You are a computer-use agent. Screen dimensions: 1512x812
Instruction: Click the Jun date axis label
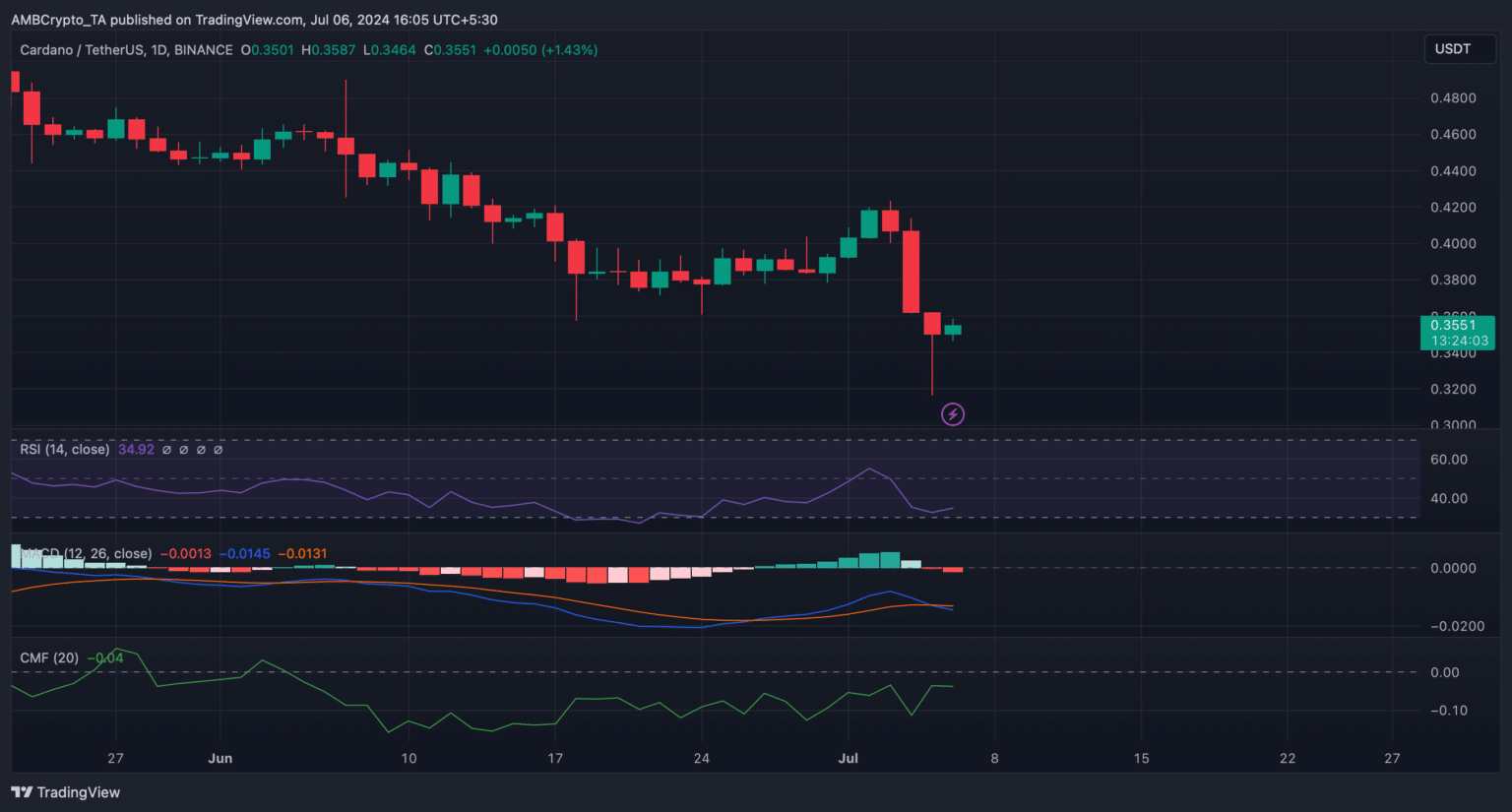point(220,759)
